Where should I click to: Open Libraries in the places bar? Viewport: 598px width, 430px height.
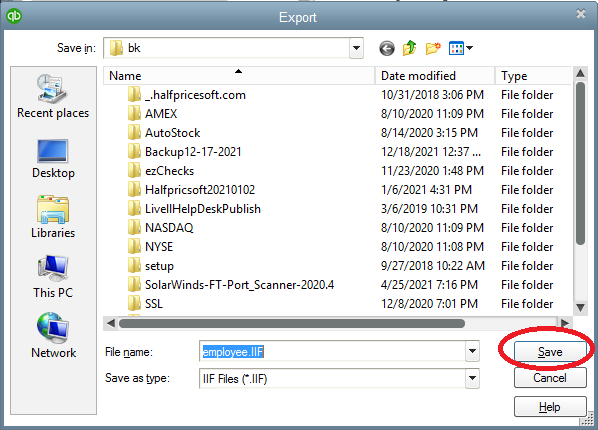(x=53, y=217)
